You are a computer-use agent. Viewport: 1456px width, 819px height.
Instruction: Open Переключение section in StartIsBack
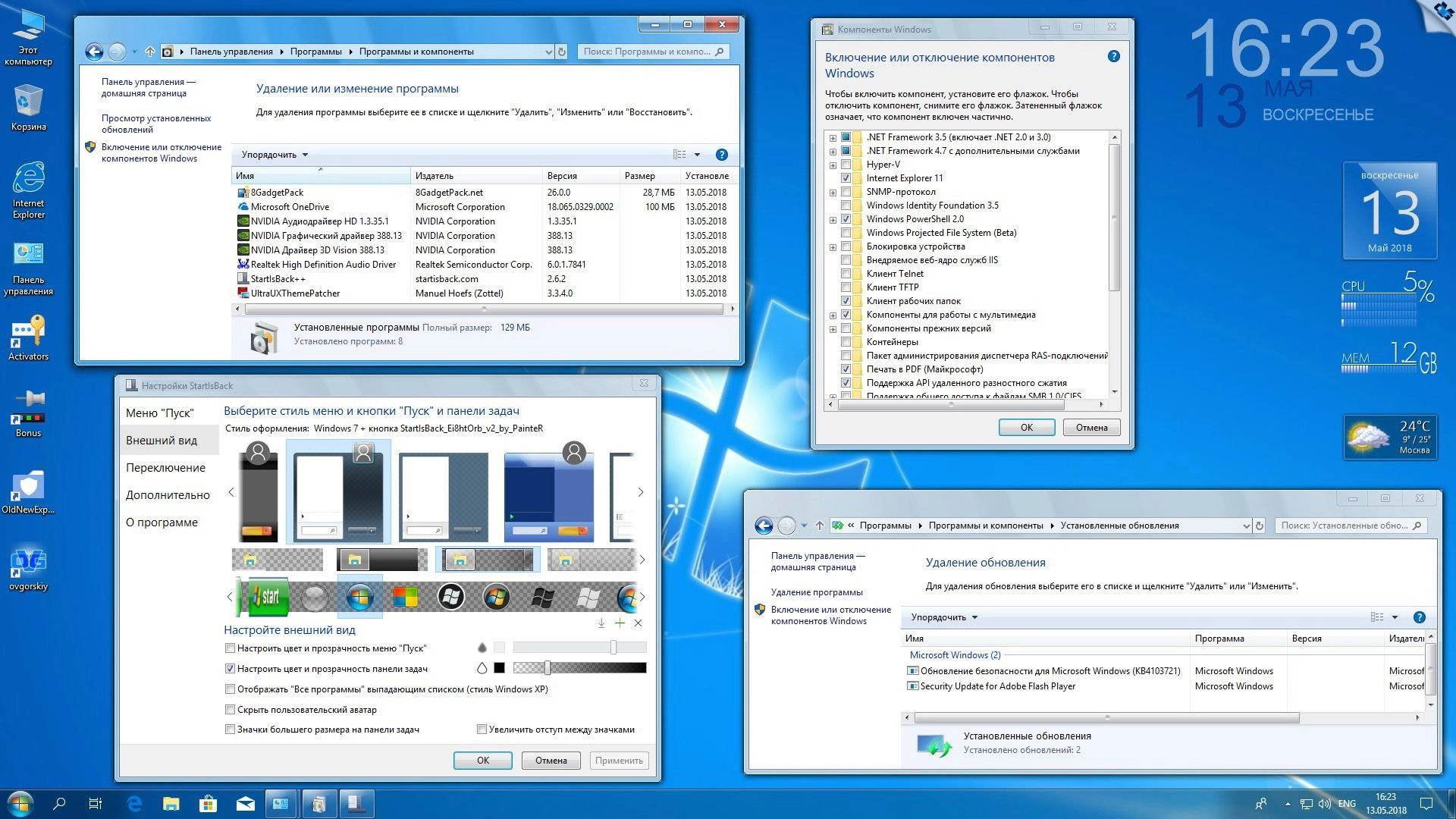165,468
